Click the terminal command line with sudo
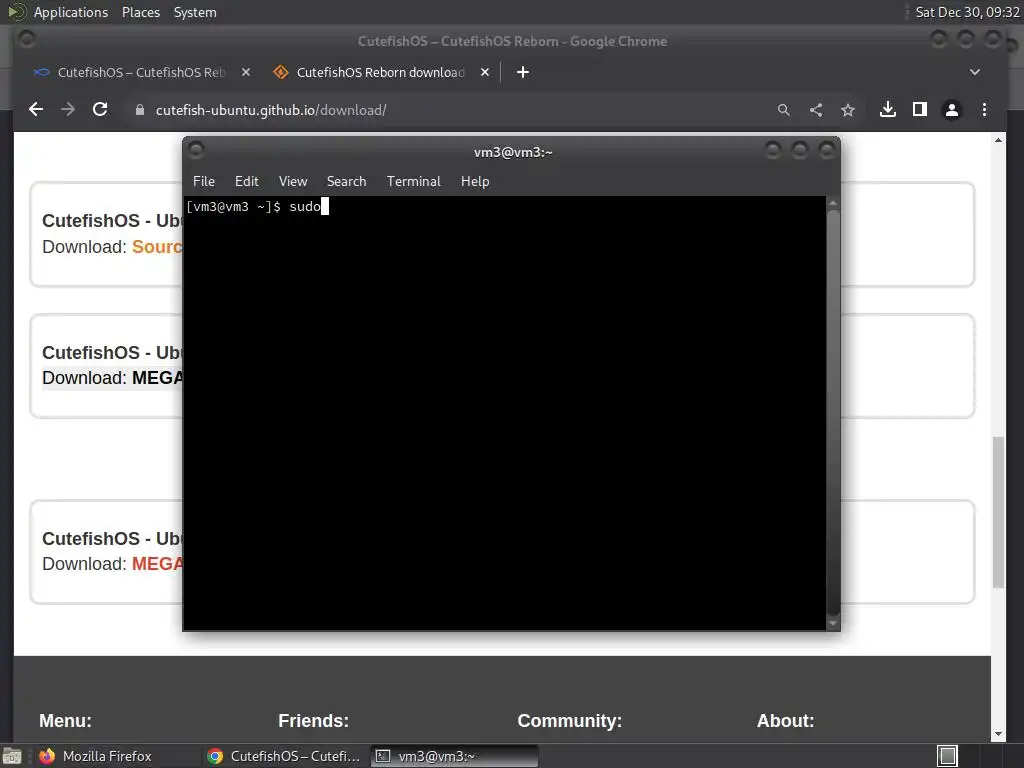 click(257, 207)
